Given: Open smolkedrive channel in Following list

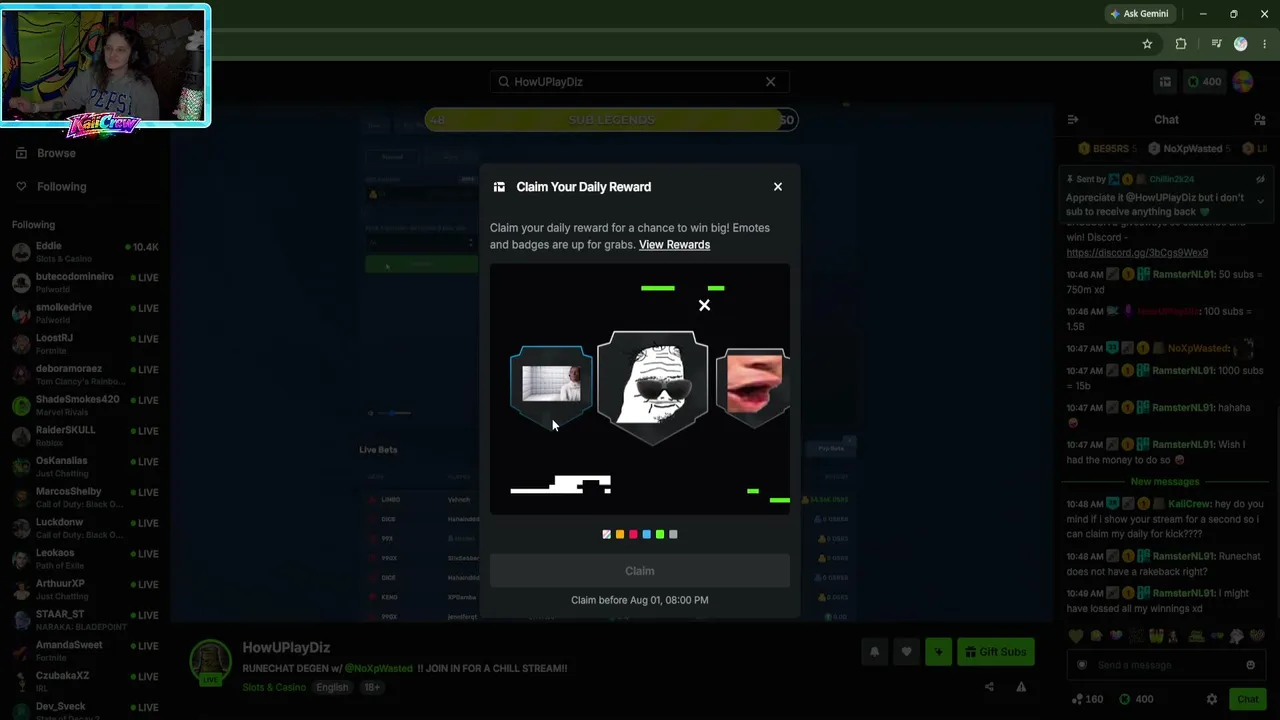Looking at the screenshot, I should coord(85,314).
